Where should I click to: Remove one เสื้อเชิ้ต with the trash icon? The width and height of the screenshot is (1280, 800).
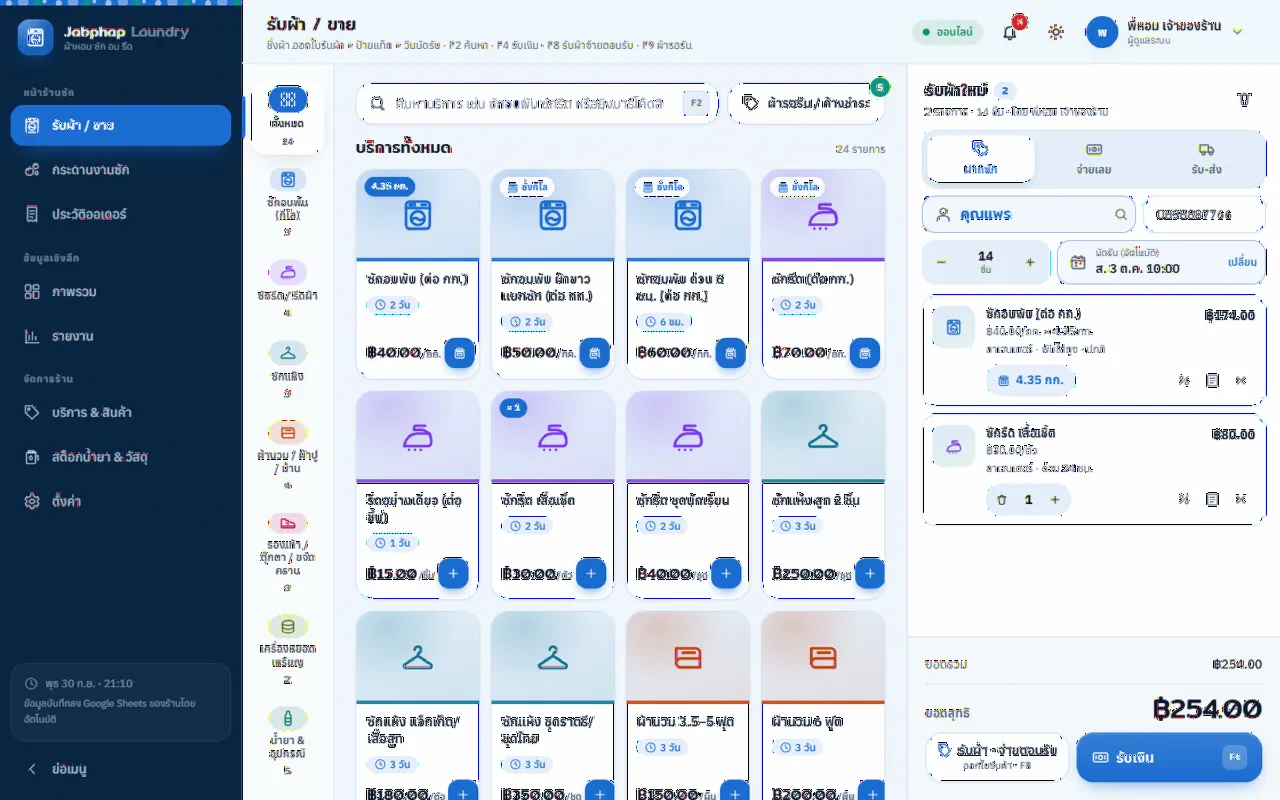tap(1002, 499)
